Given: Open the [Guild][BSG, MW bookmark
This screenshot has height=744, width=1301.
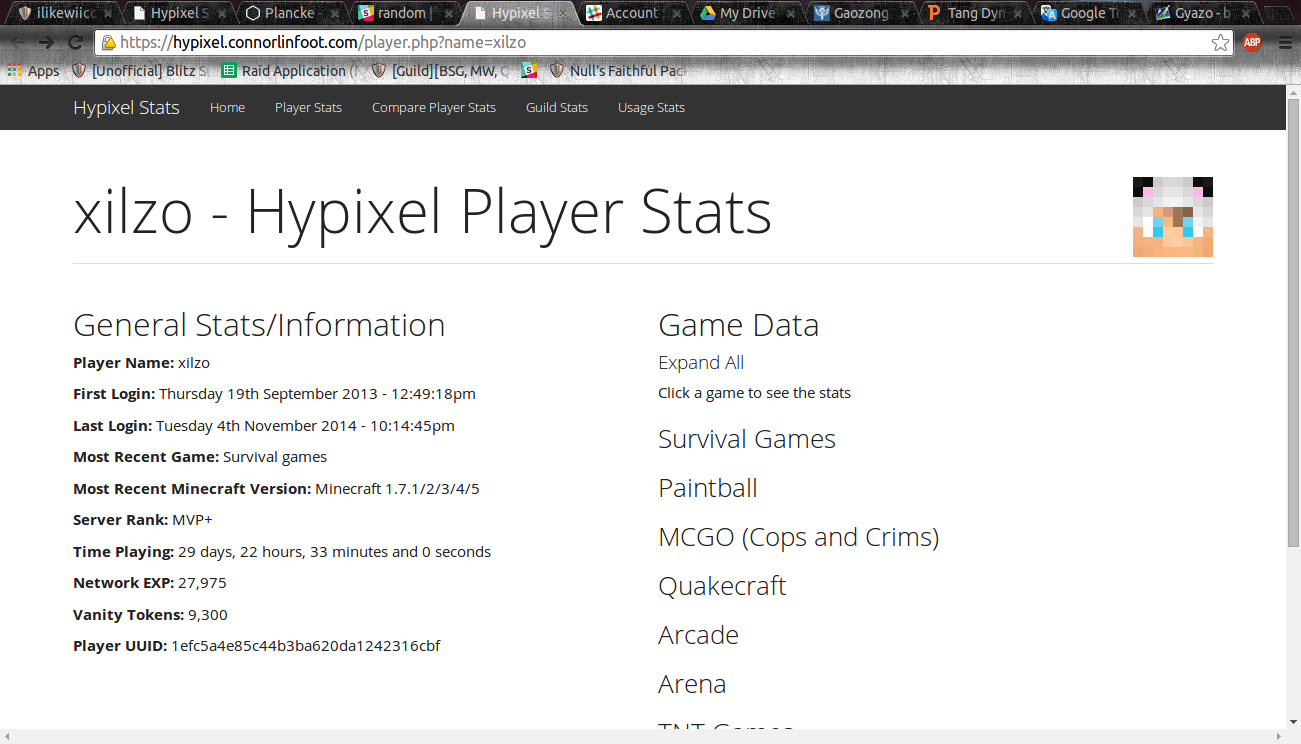Looking at the screenshot, I should [441, 71].
